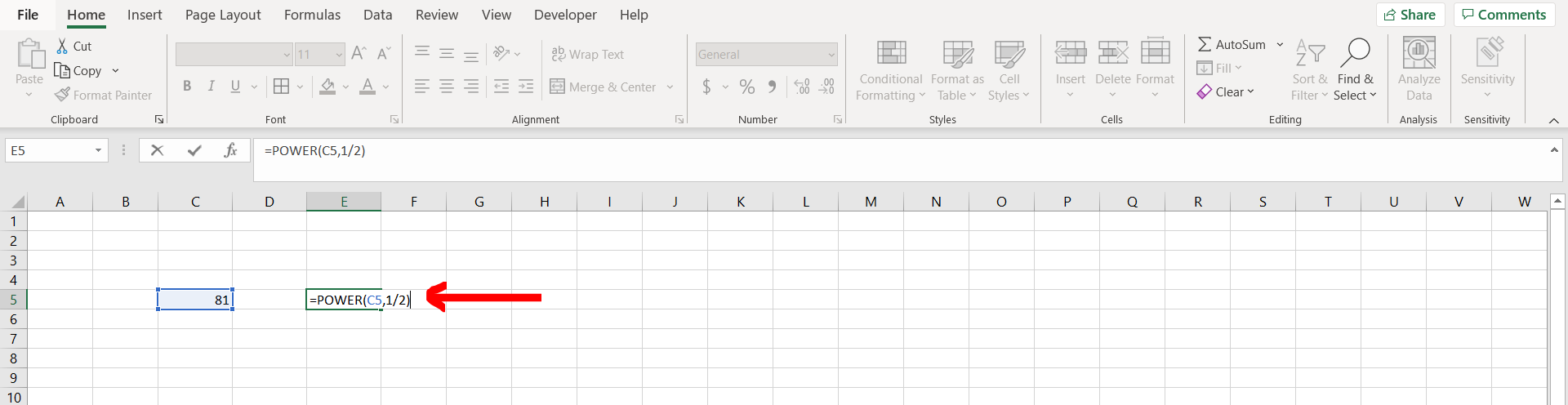The image size is (1568, 405).
Task: Open the Page Layout tab
Action: pyautogui.click(x=223, y=15)
